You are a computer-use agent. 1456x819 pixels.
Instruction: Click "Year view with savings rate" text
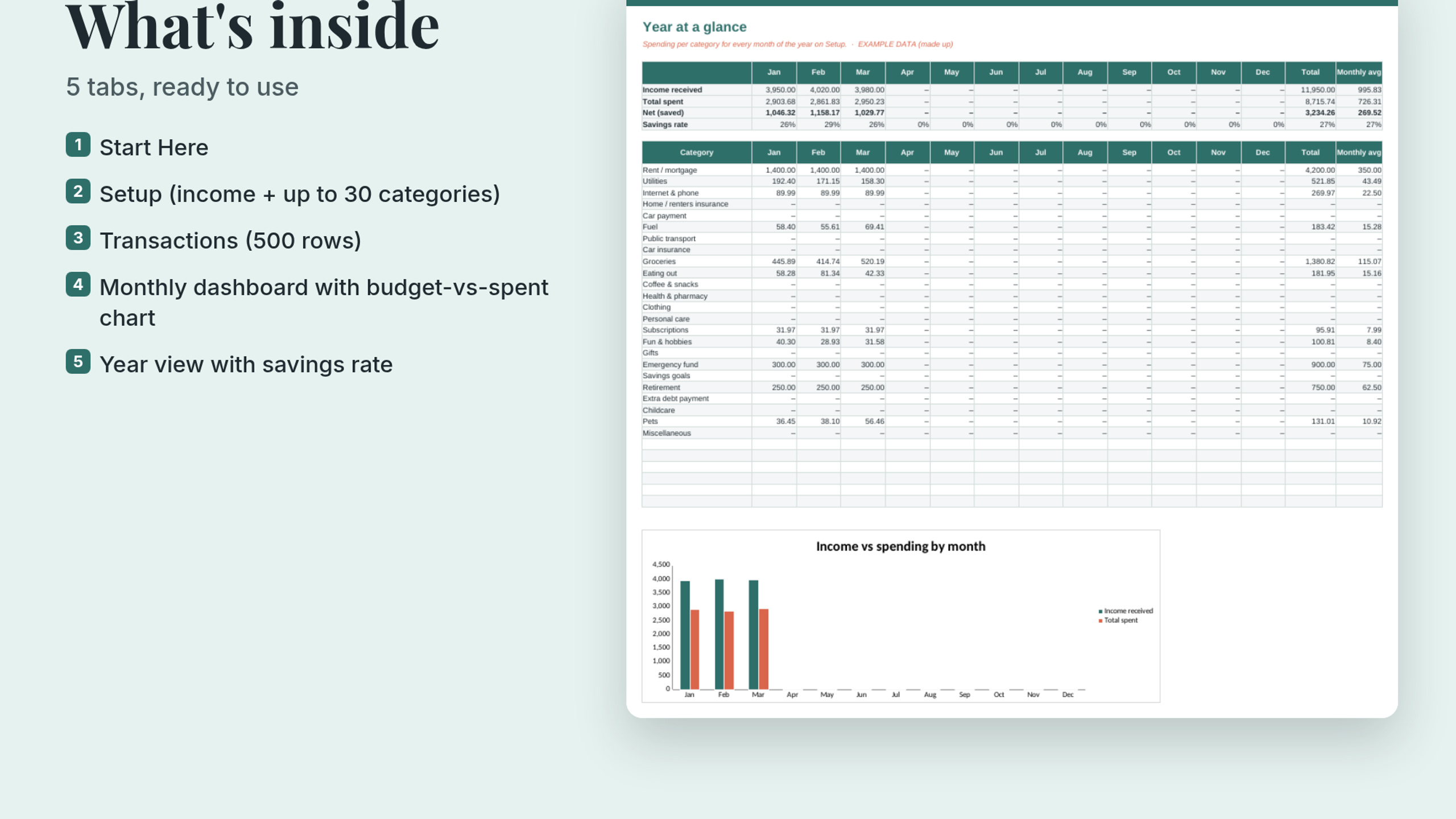point(246,365)
